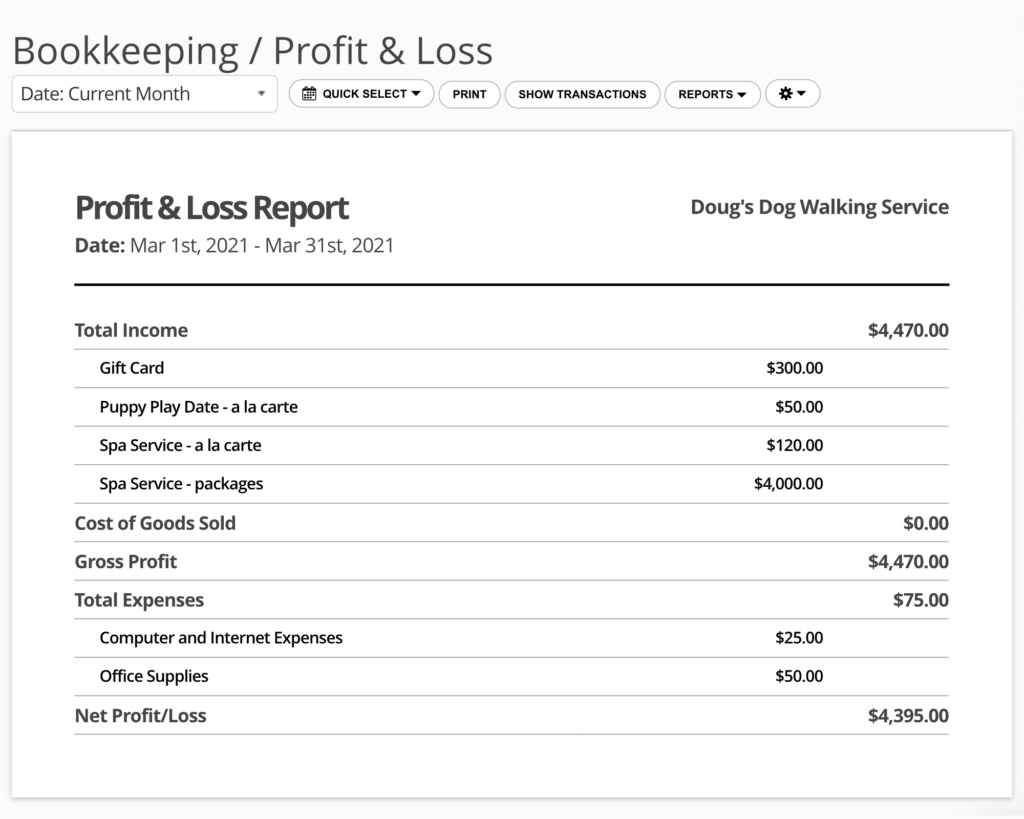Open the Date: Current Month dropdown
Image resolution: width=1024 pixels, height=819 pixels.
click(x=144, y=93)
